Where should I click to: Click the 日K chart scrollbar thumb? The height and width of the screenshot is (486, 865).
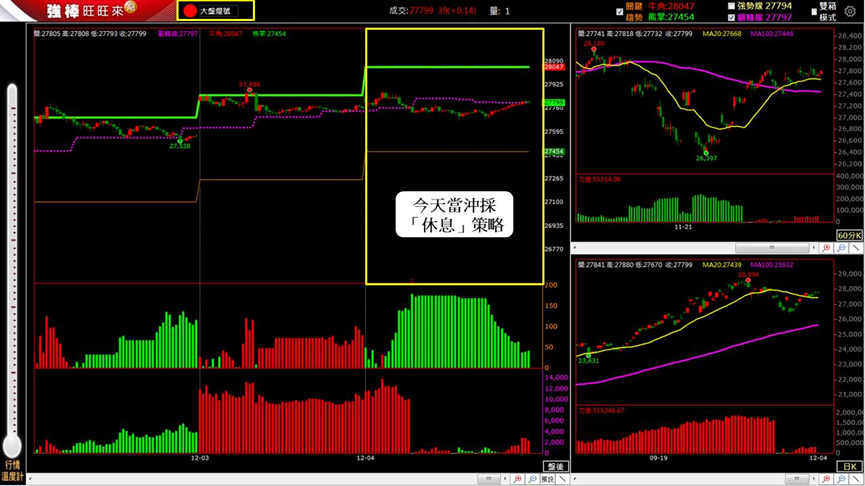797,479
